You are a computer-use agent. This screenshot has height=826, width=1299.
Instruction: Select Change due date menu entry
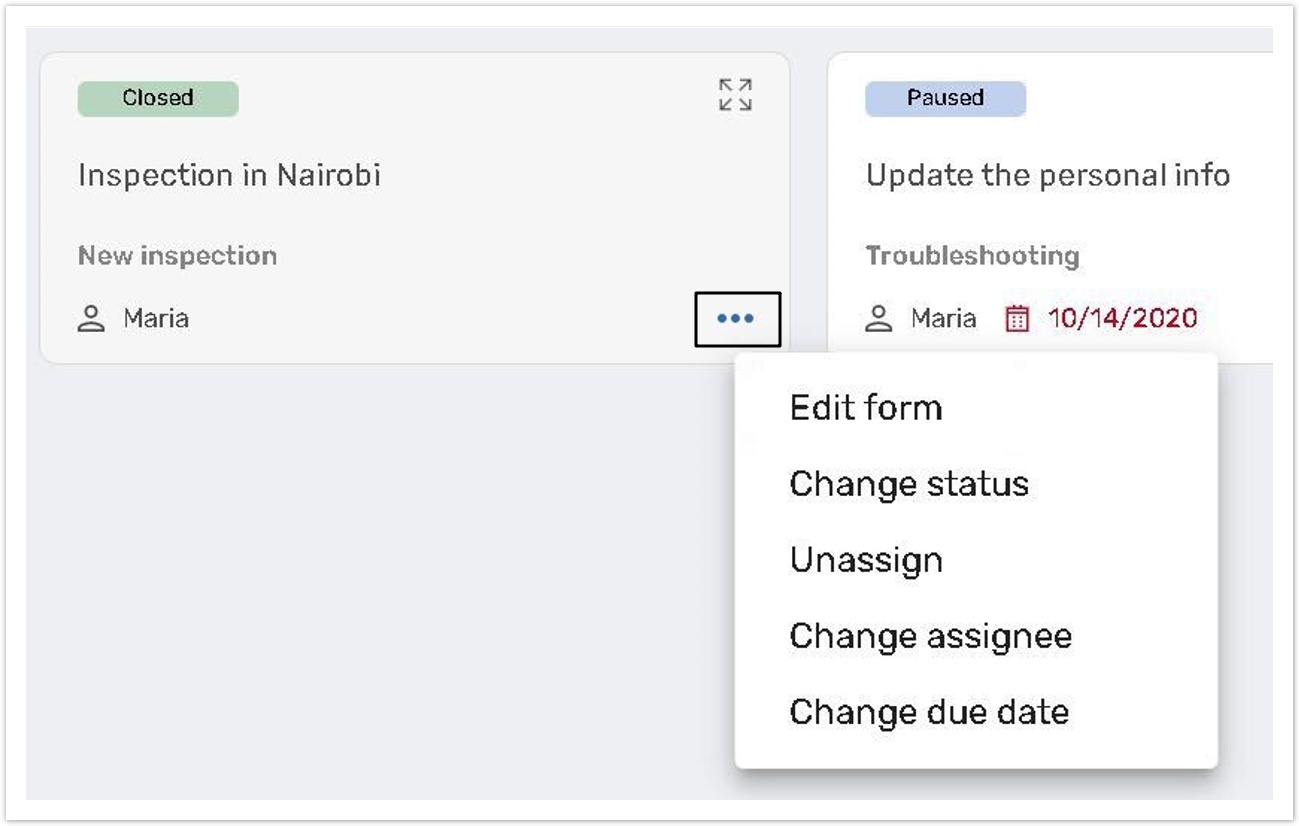[929, 712]
